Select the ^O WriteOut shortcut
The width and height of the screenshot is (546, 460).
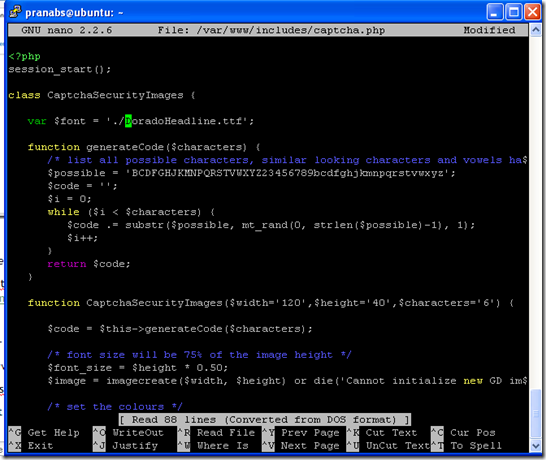point(128,432)
